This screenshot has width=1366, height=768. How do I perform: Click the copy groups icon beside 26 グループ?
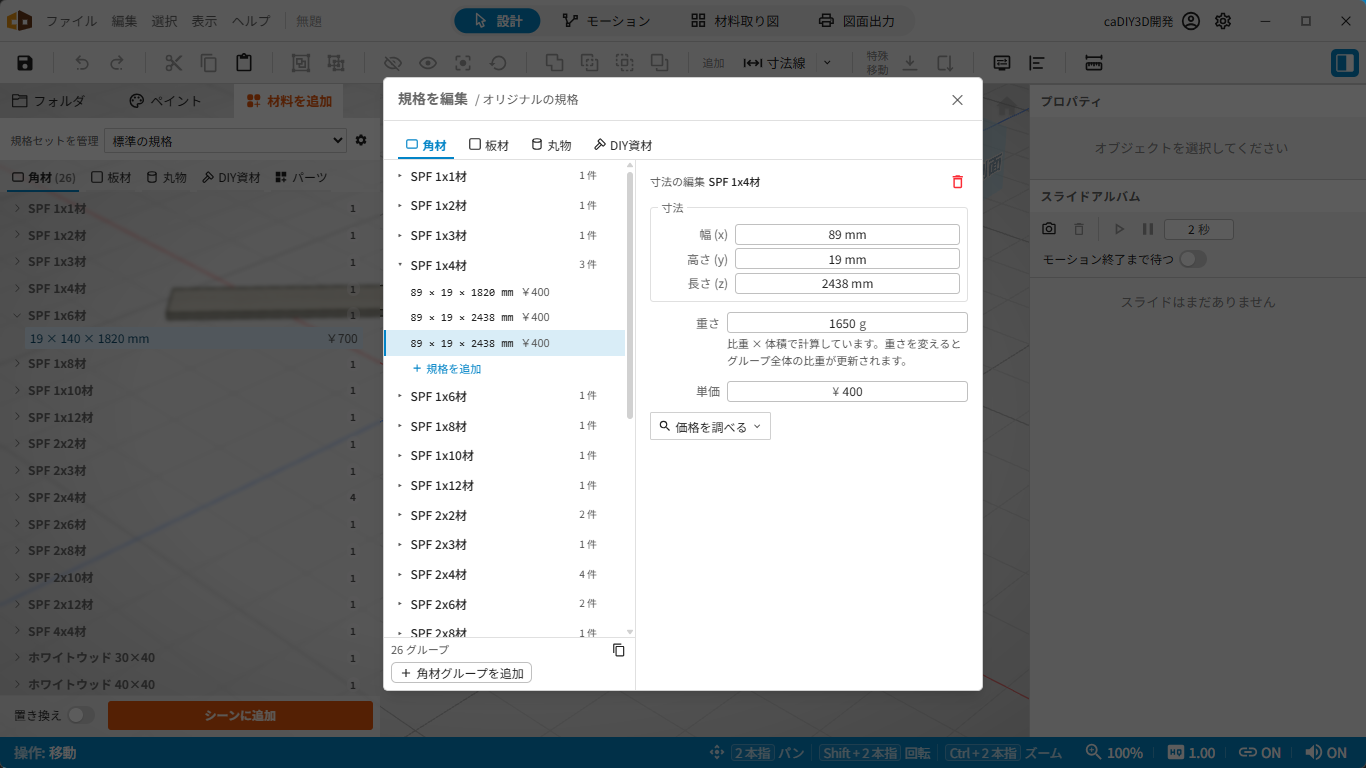618,650
